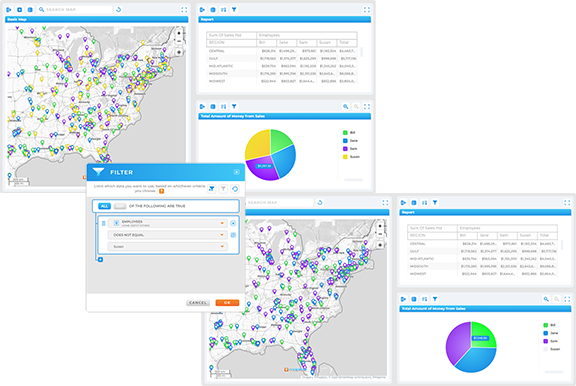This screenshot has height=386, width=576.
Task: Open filter funnel in upper pie chart panel toolbar
Action: [x=234, y=107]
